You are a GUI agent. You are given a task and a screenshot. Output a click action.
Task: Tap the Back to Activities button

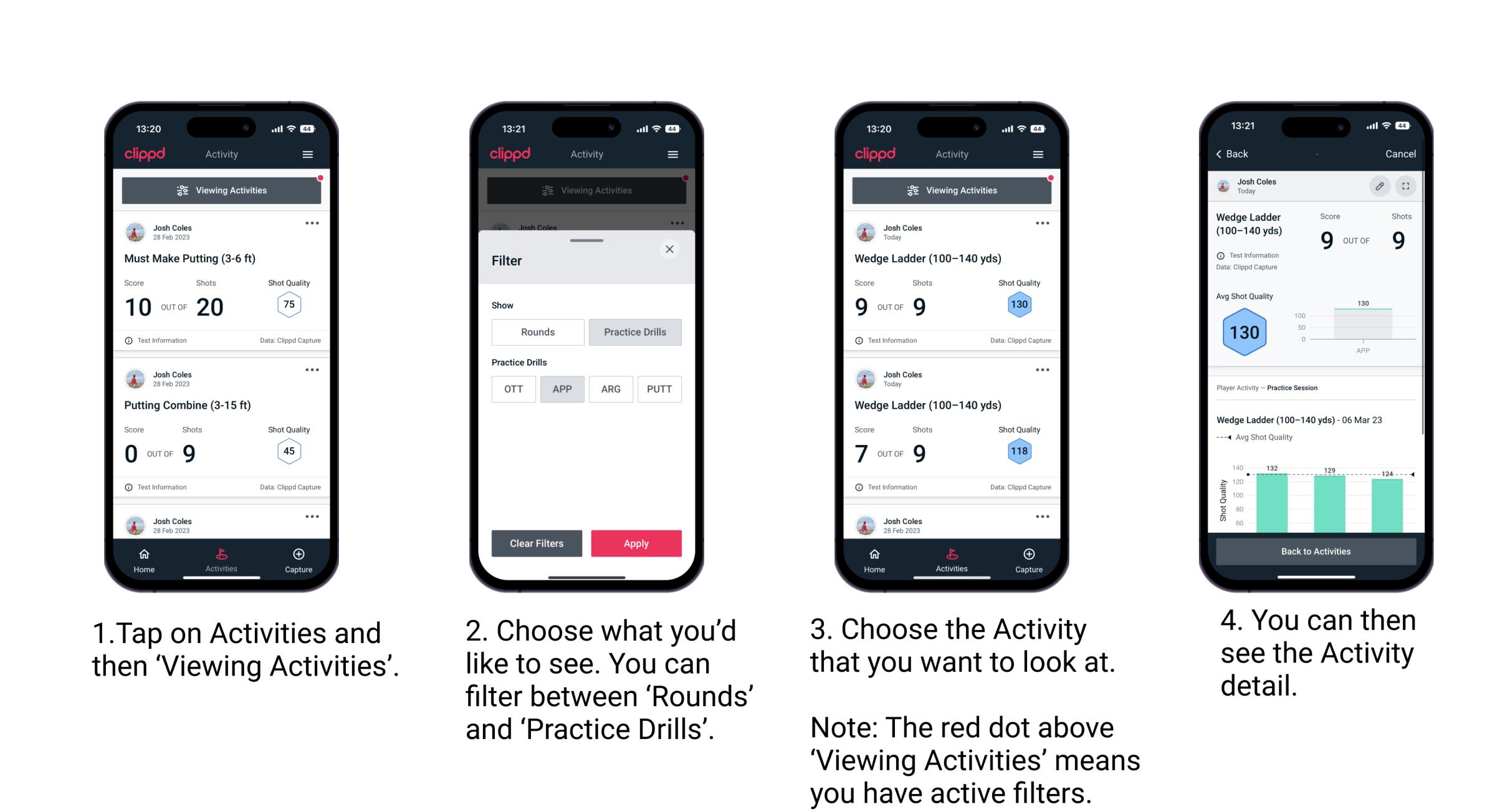pos(1315,552)
